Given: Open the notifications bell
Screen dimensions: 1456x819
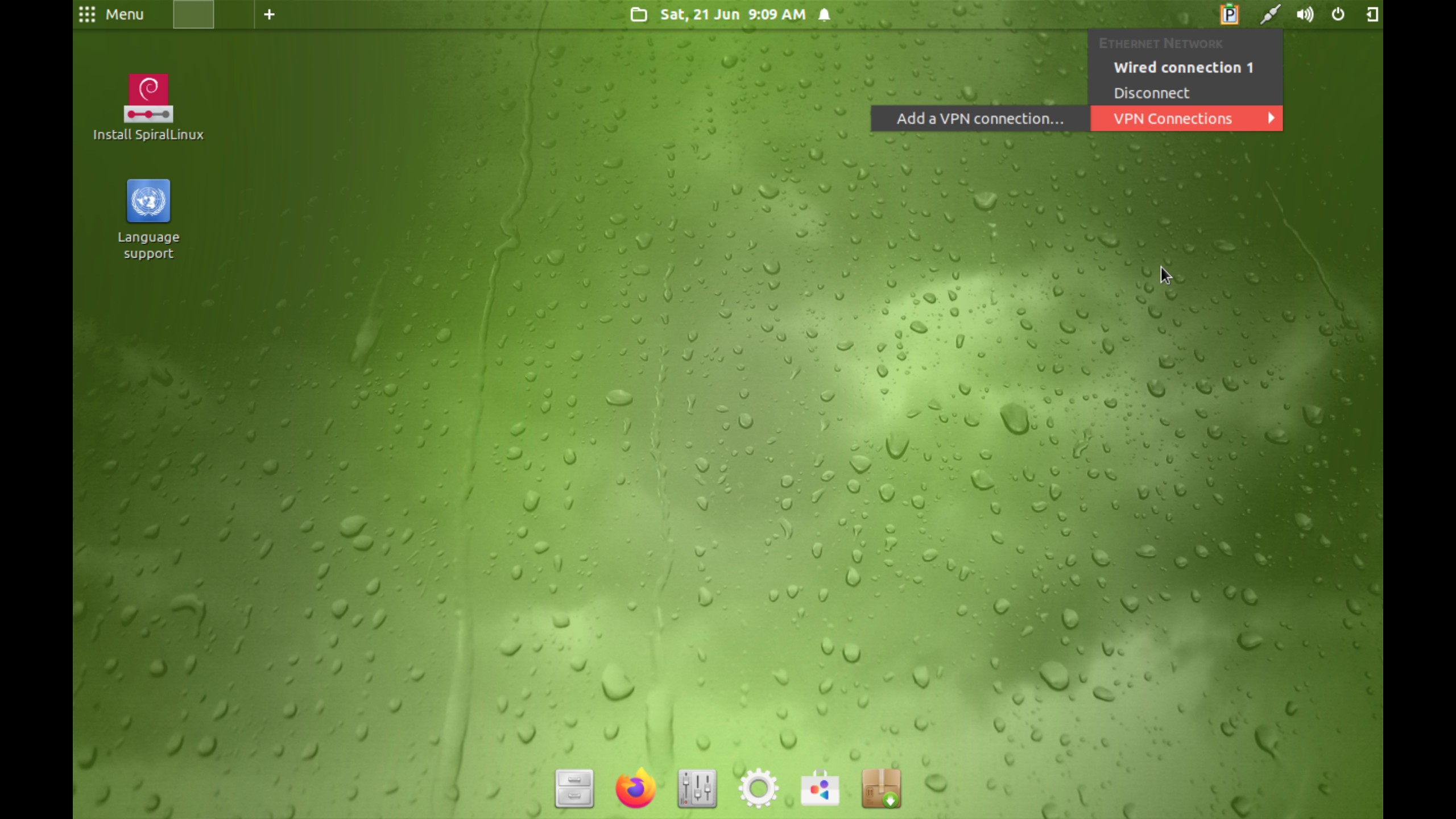Looking at the screenshot, I should [x=824, y=14].
